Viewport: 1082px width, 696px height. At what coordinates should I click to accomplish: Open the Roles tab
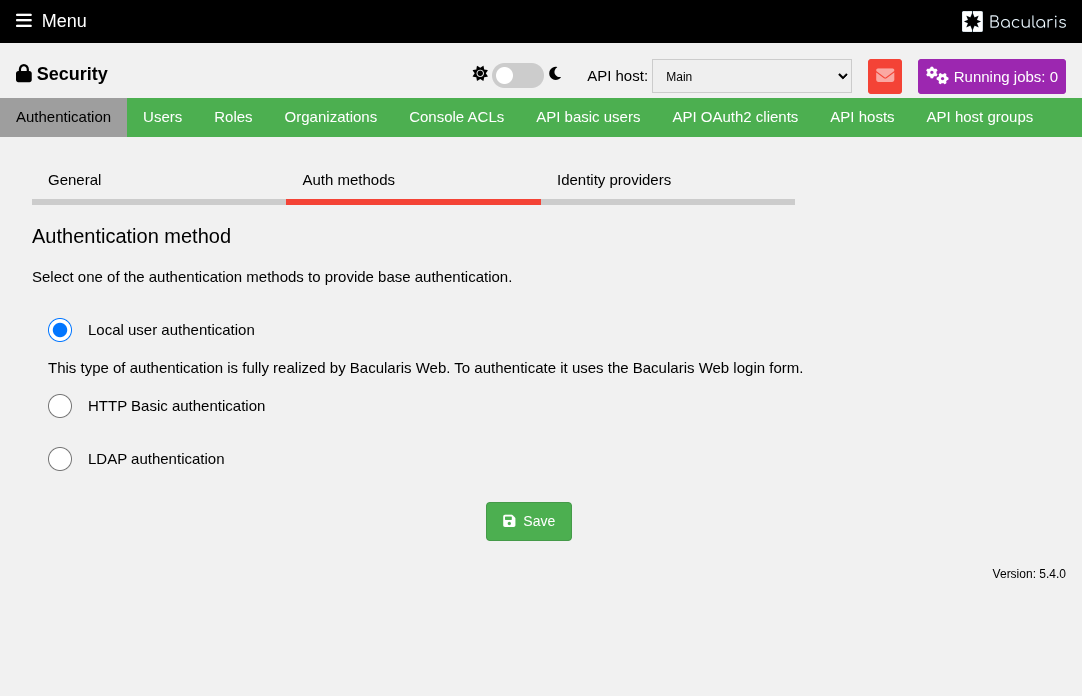coord(233,117)
